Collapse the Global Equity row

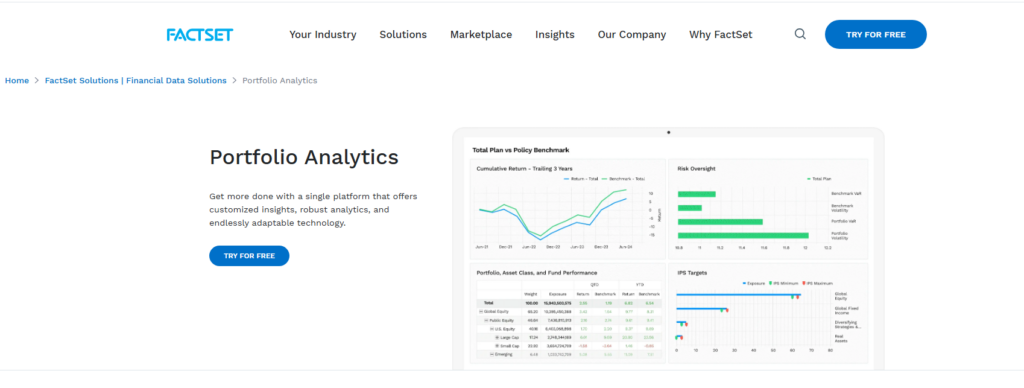click(x=481, y=312)
